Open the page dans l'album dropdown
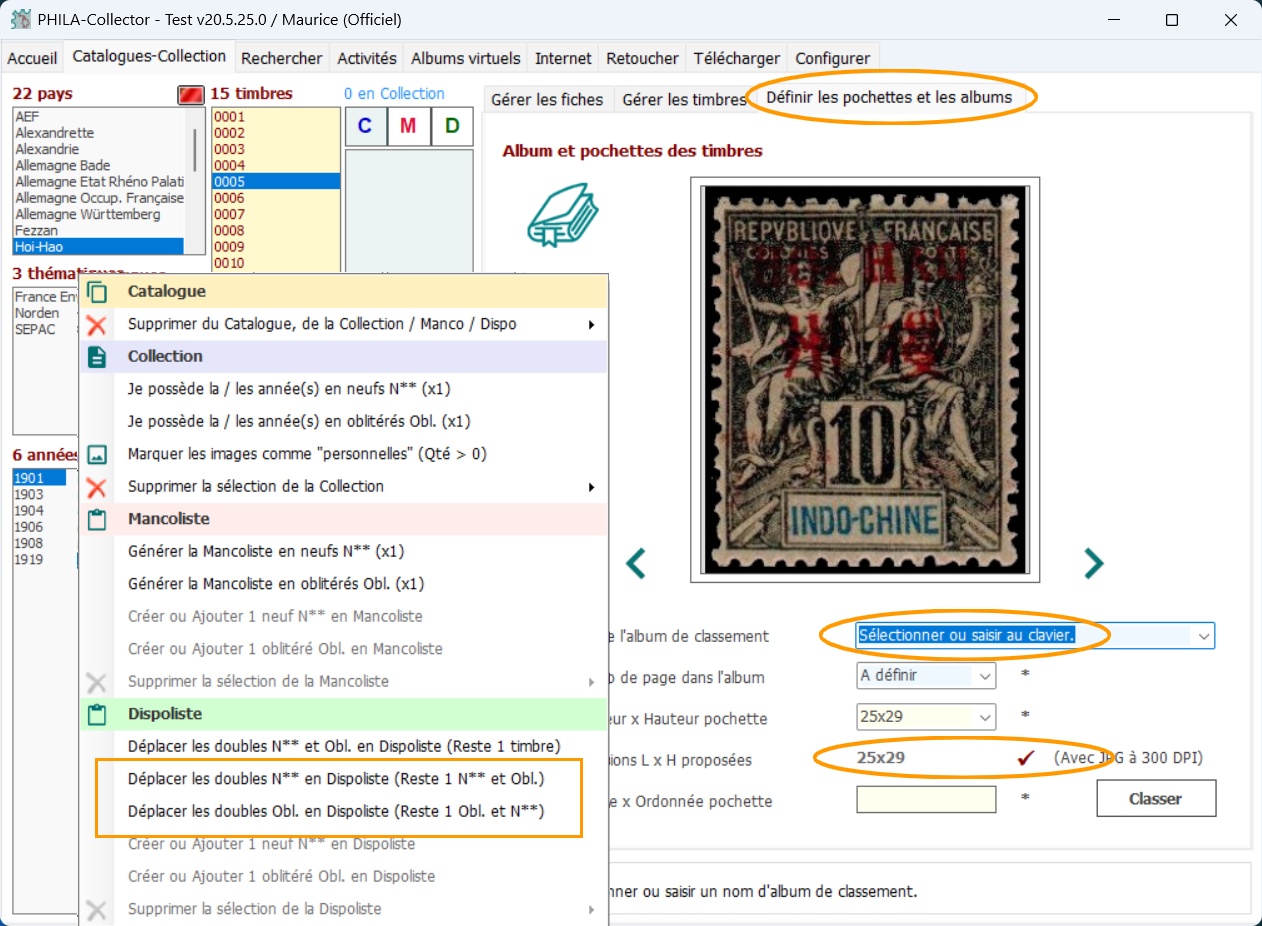Viewport: 1262px width, 926px height. (x=986, y=676)
